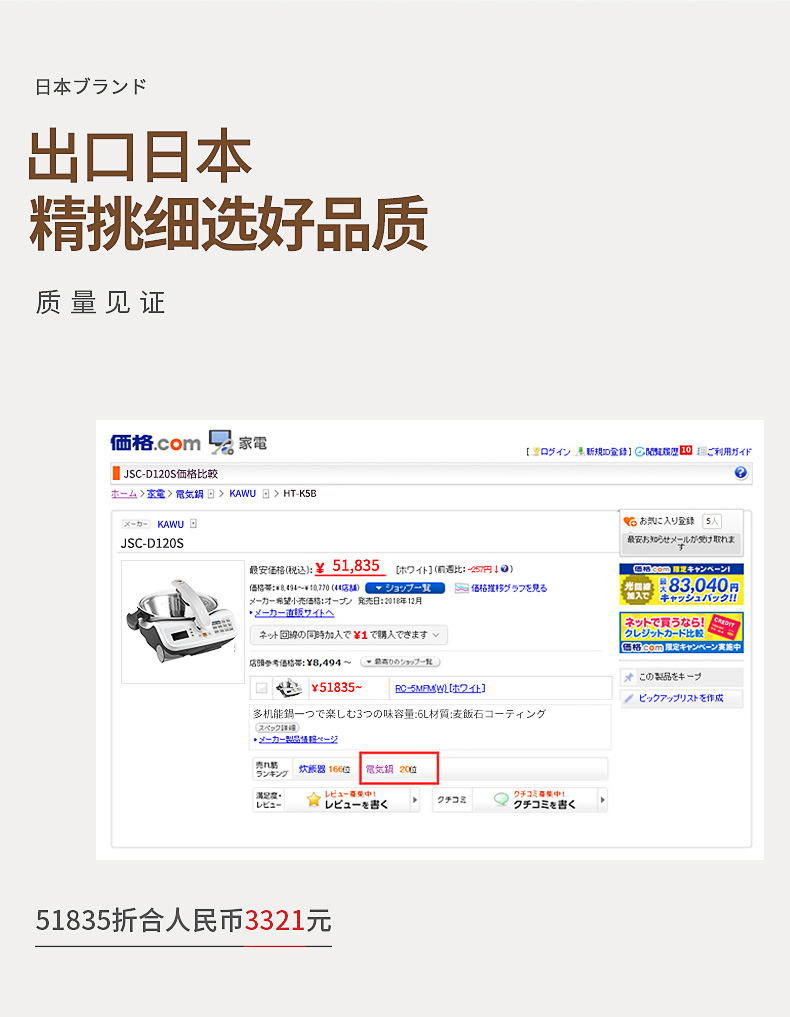Open the ホーム breadcrumb link

pyautogui.click(x=124, y=494)
